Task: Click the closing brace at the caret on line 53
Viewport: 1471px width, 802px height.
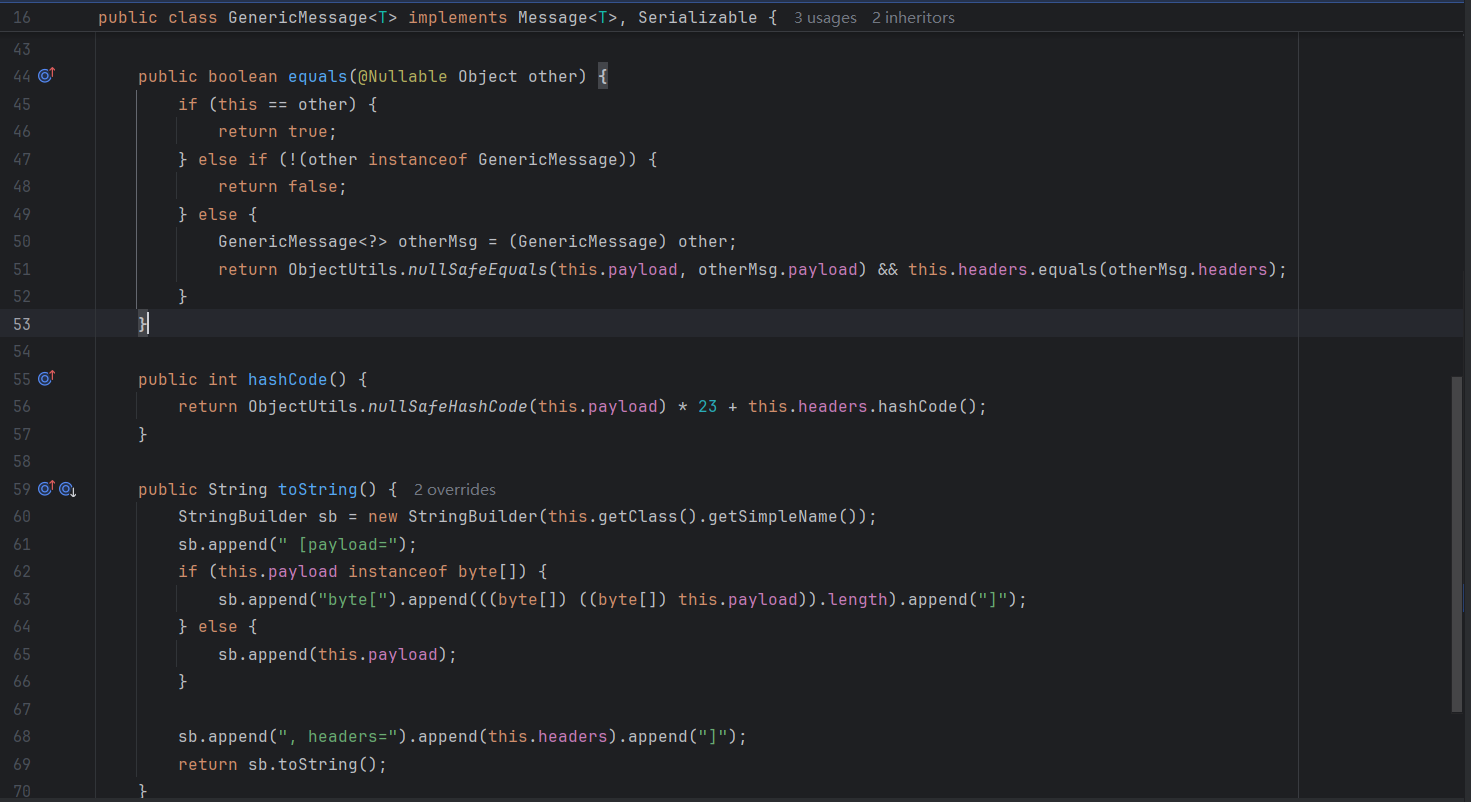Action: pos(143,324)
